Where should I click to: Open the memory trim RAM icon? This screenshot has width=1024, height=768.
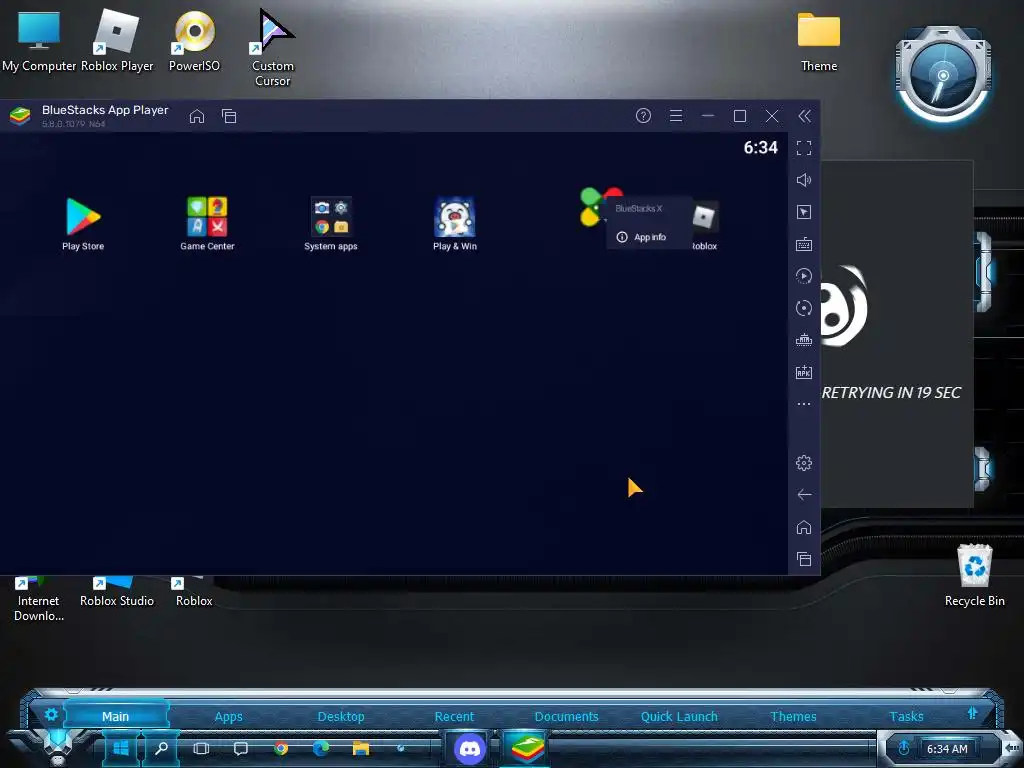[804, 340]
